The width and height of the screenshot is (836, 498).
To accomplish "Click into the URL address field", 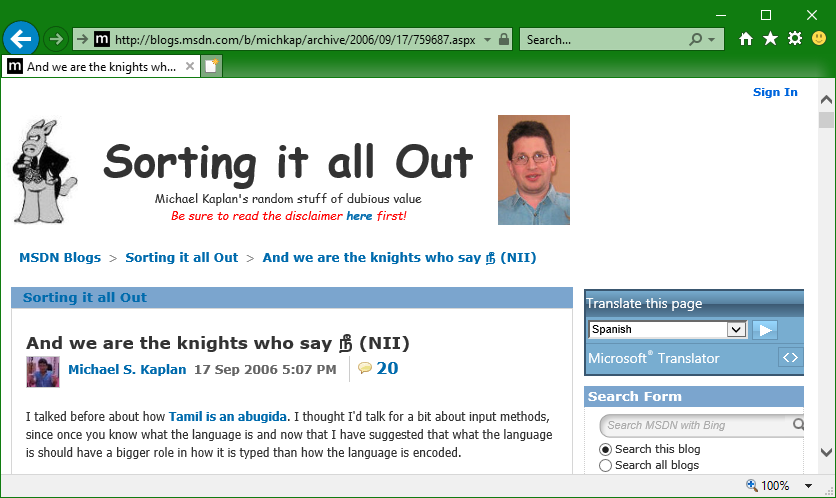I will click(295, 39).
